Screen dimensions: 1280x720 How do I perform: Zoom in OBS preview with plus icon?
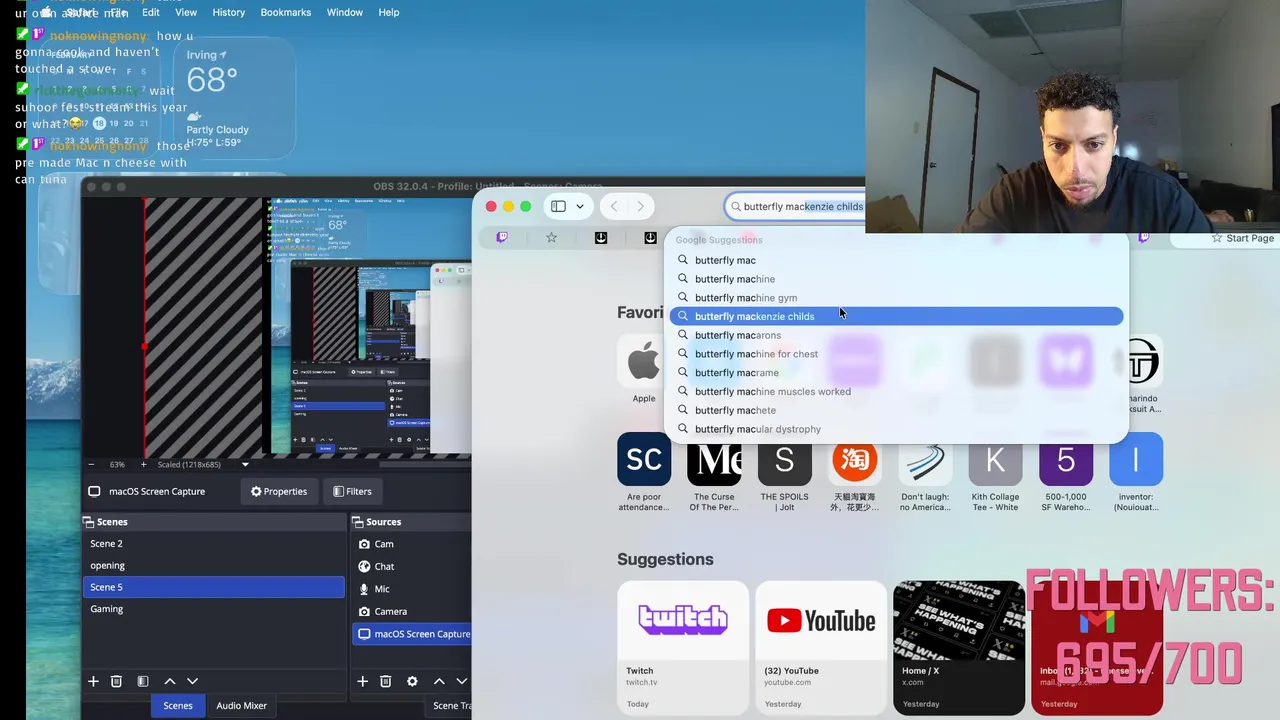(143, 464)
